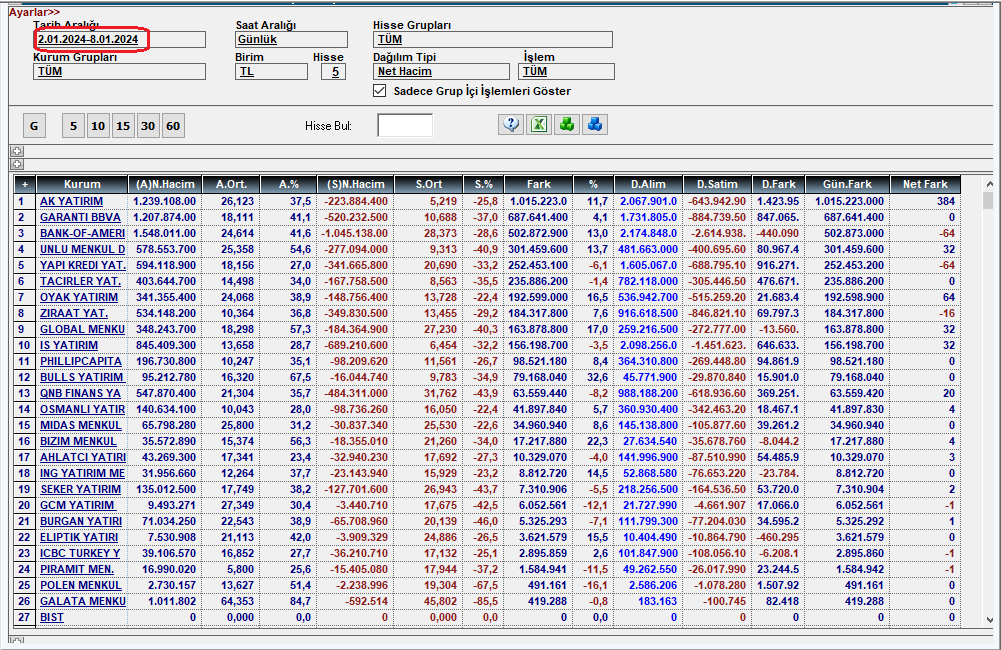Screen dimensions: 1001x650
Task: Open the Kurum Grupları TÜM selector
Action: click(119, 72)
